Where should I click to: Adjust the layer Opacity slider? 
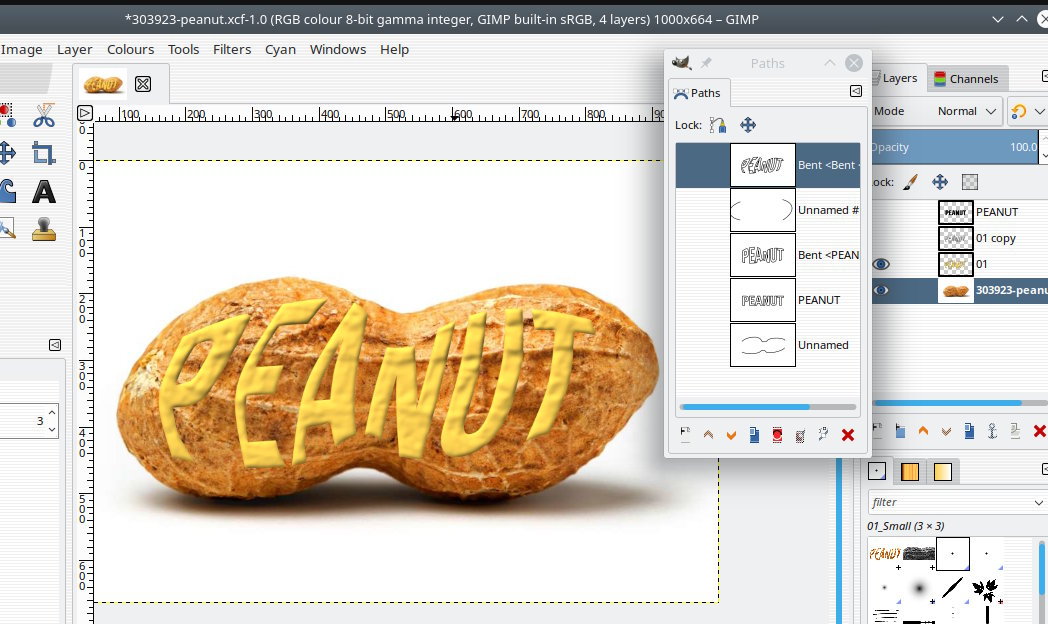pos(955,147)
